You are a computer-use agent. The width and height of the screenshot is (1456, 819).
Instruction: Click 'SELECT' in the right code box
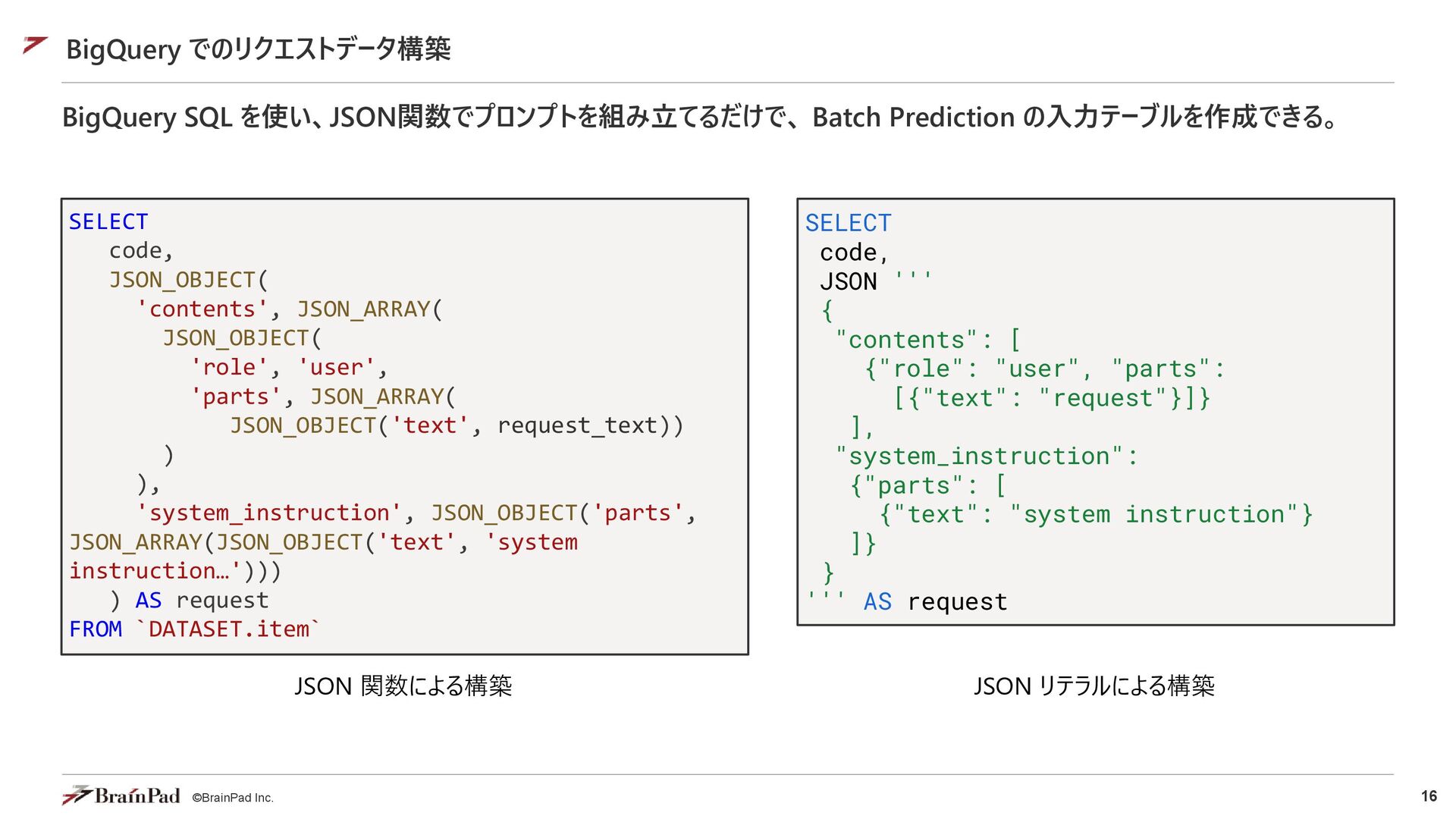pos(848,223)
